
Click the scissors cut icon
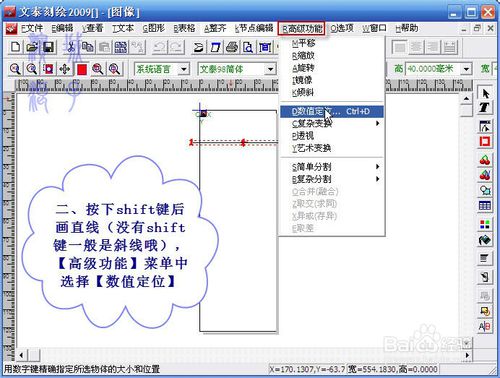coord(70,47)
